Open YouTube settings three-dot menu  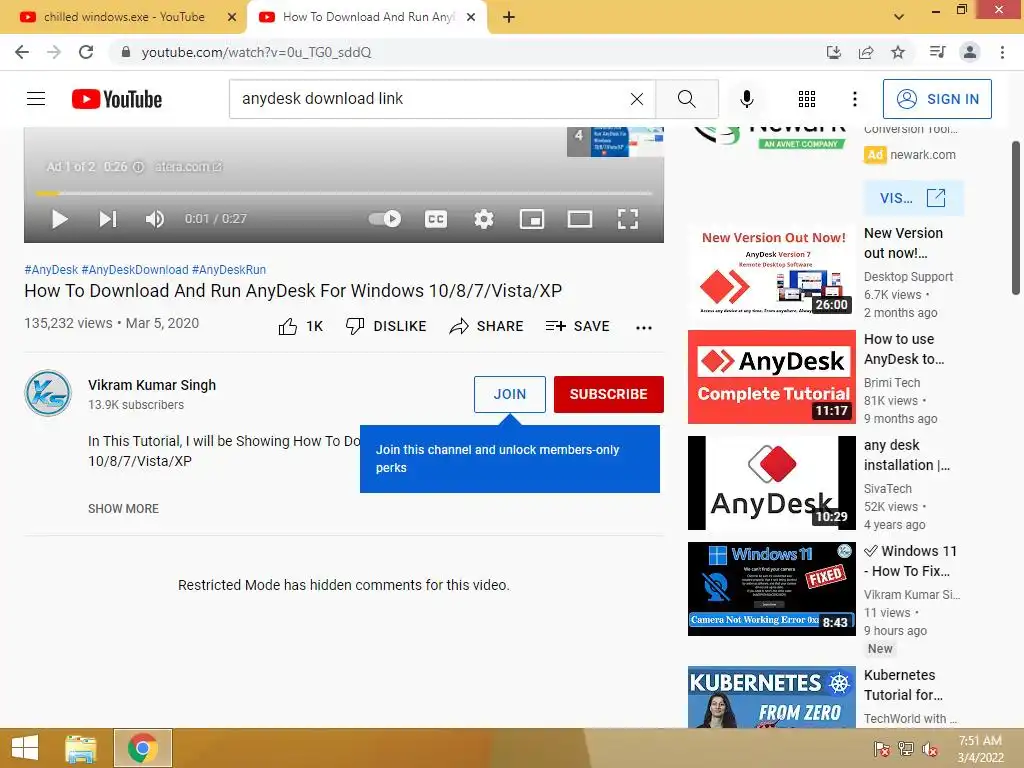point(854,99)
